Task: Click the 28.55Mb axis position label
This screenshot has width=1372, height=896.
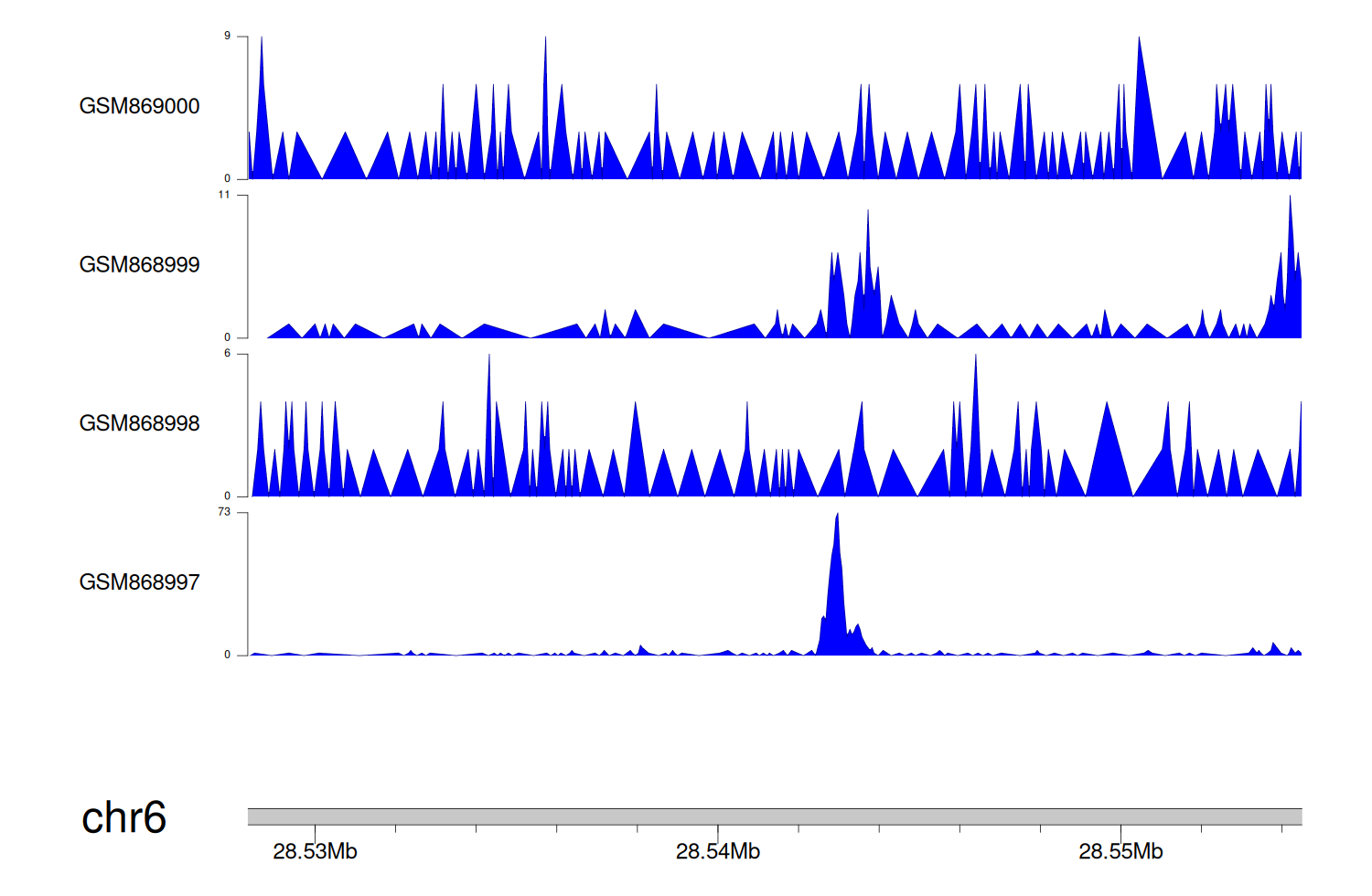Action: (1120, 852)
